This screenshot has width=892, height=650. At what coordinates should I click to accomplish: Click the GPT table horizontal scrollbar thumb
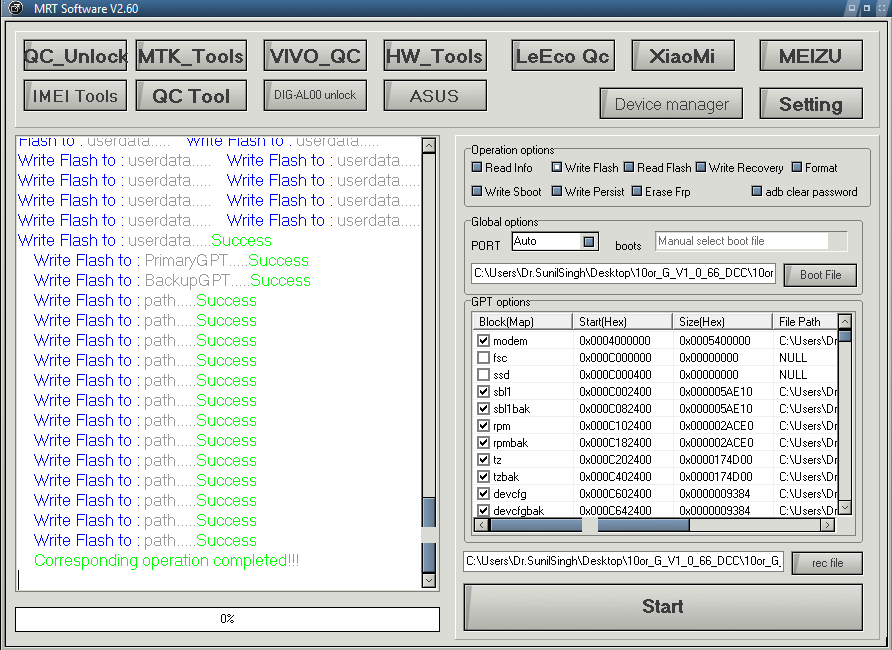(589, 525)
